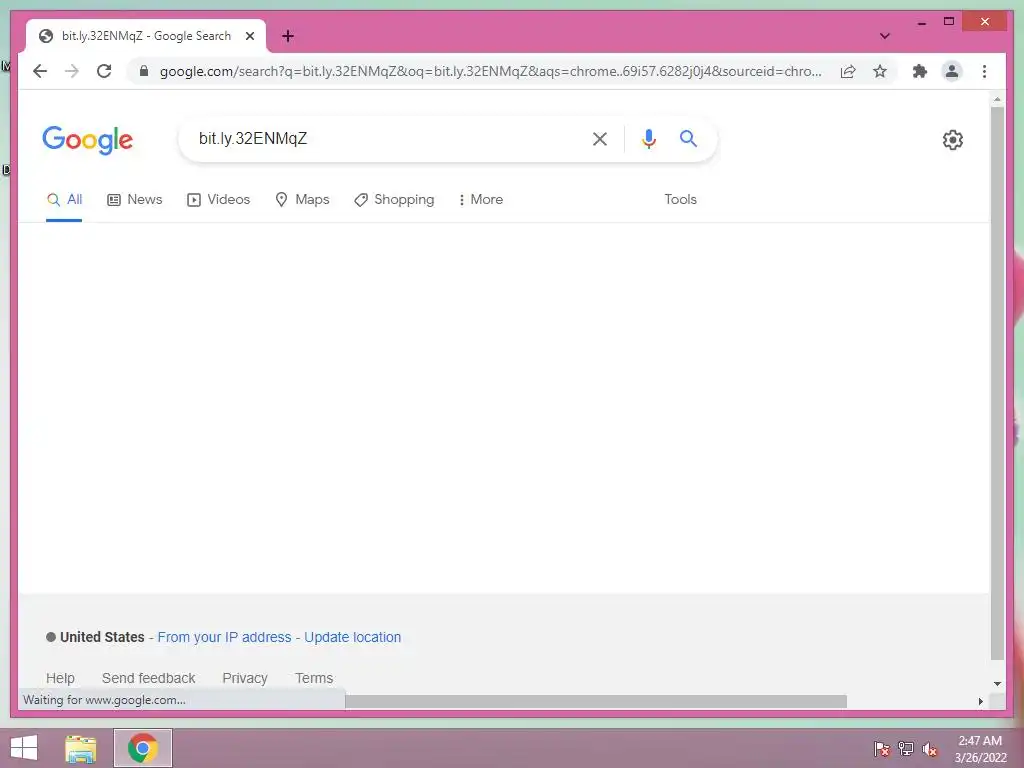
Task: Maximize the Chrome window
Action: point(949,22)
